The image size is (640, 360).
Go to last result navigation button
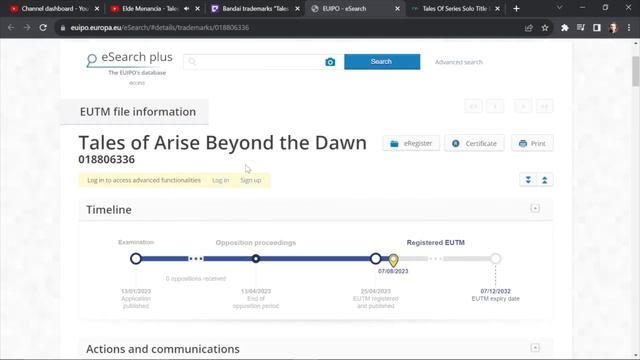coord(544,107)
